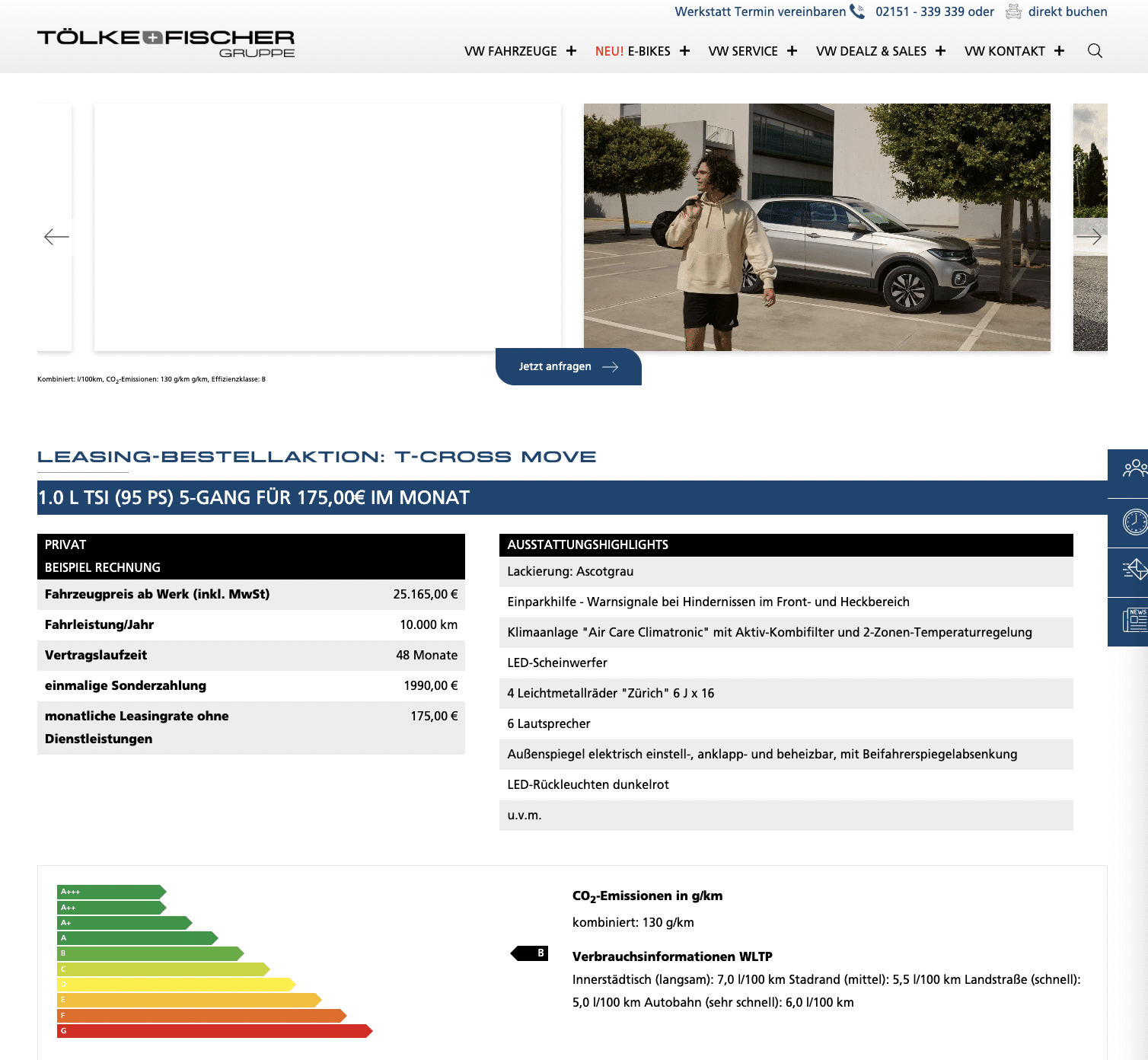1148x1060 pixels.
Task: Click the green A+++ efficiency bar
Action: [111, 892]
